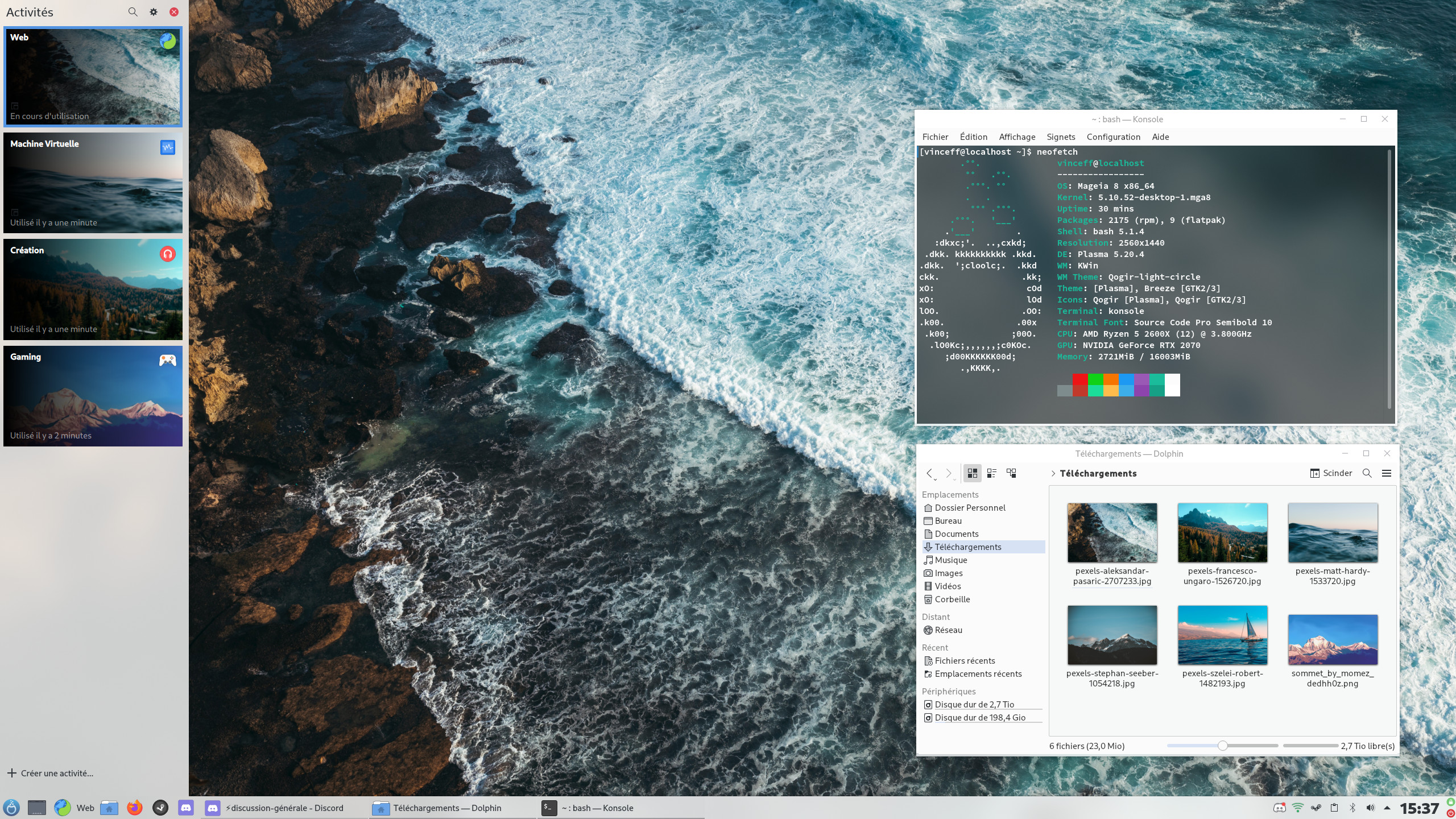Search activities with the magnifier icon

coord(133,12)
